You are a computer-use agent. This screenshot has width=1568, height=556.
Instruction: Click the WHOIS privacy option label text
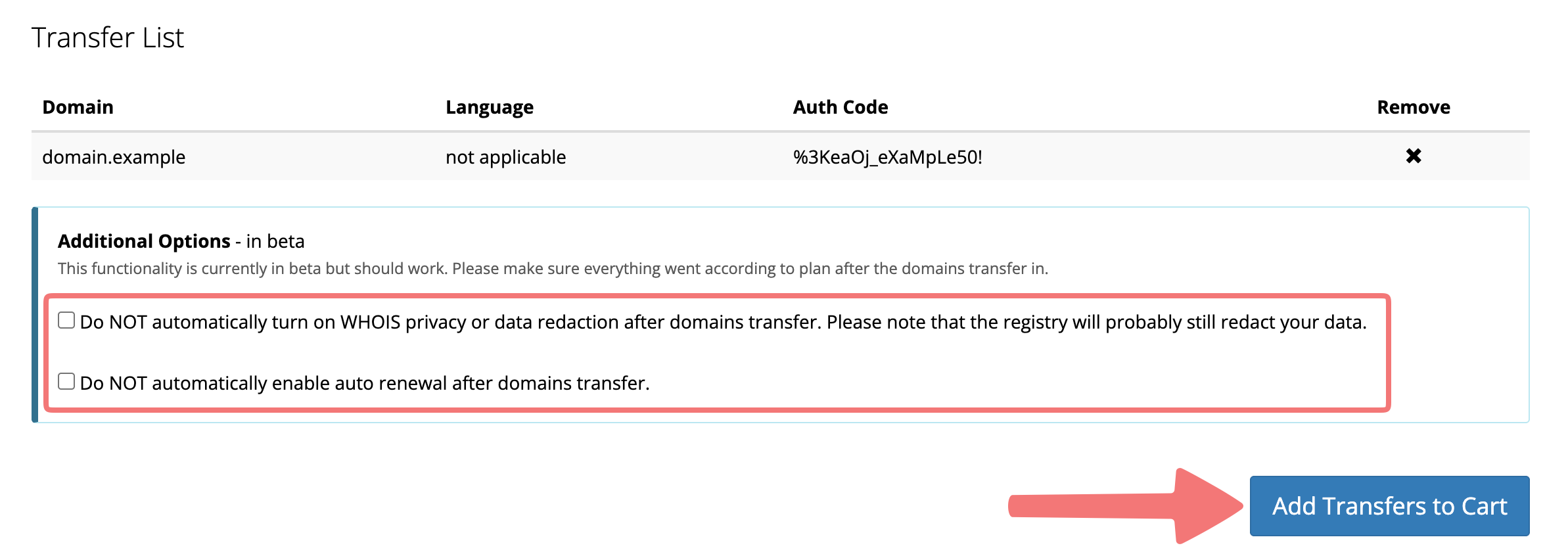coord(723,322)
